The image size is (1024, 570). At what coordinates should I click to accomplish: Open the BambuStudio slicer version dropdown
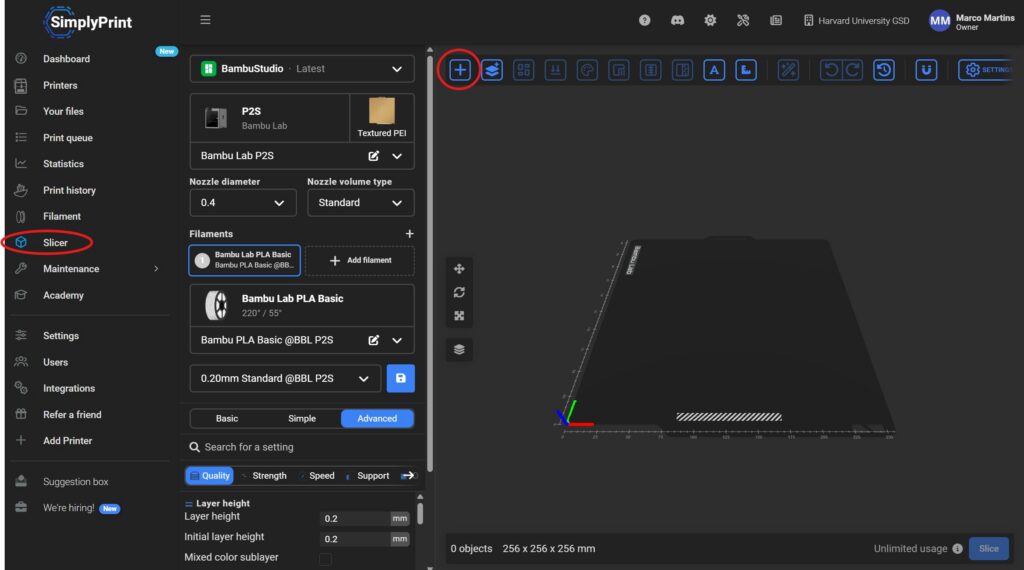302,69
